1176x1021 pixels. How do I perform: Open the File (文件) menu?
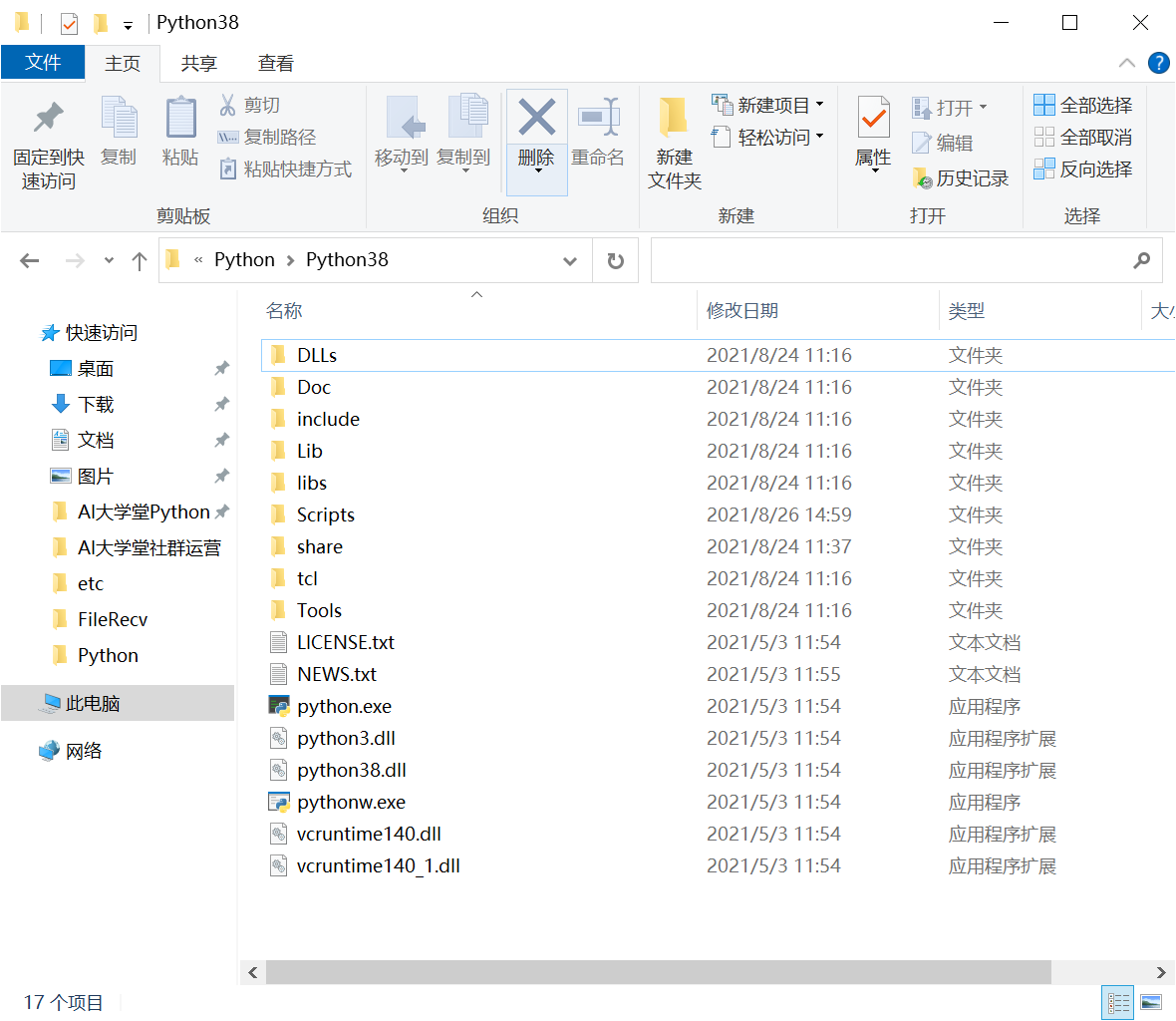coord(43,62)
